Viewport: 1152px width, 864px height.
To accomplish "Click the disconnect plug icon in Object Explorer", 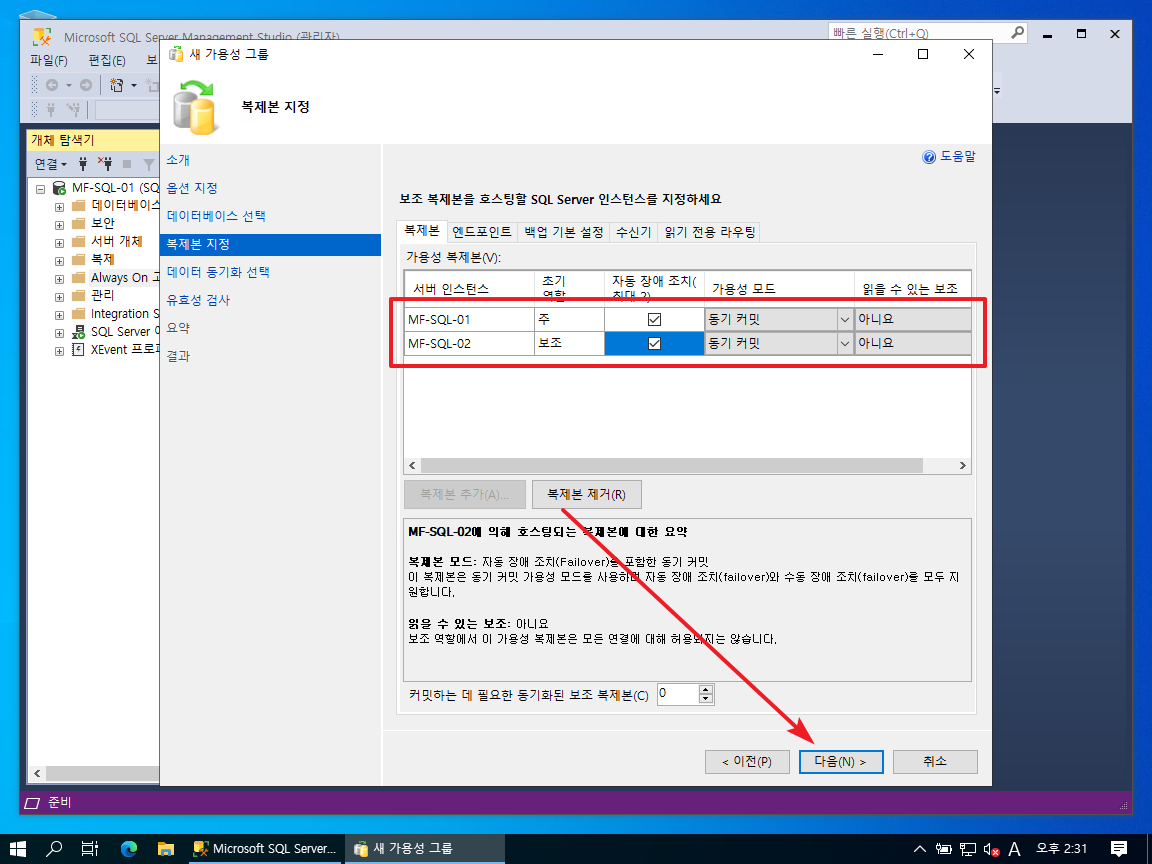I will click(x=105, y=163).
